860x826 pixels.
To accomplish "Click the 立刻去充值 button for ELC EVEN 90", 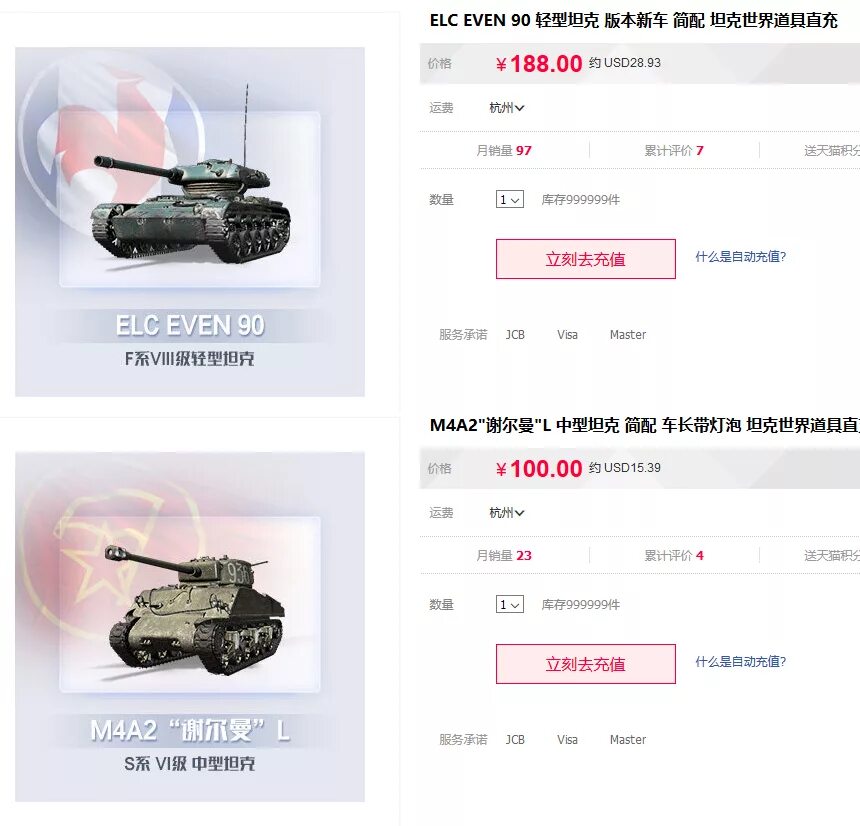I will 586,259.
